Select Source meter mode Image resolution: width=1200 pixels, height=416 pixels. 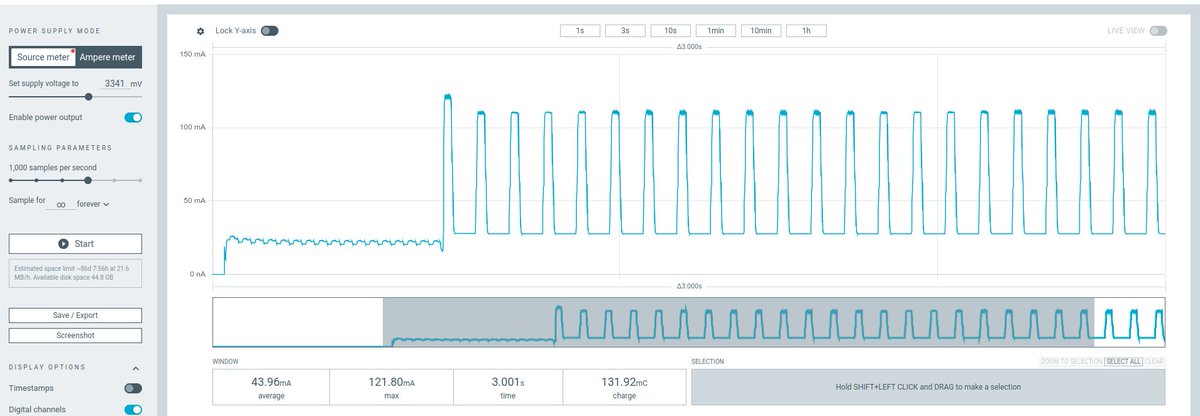42,57
